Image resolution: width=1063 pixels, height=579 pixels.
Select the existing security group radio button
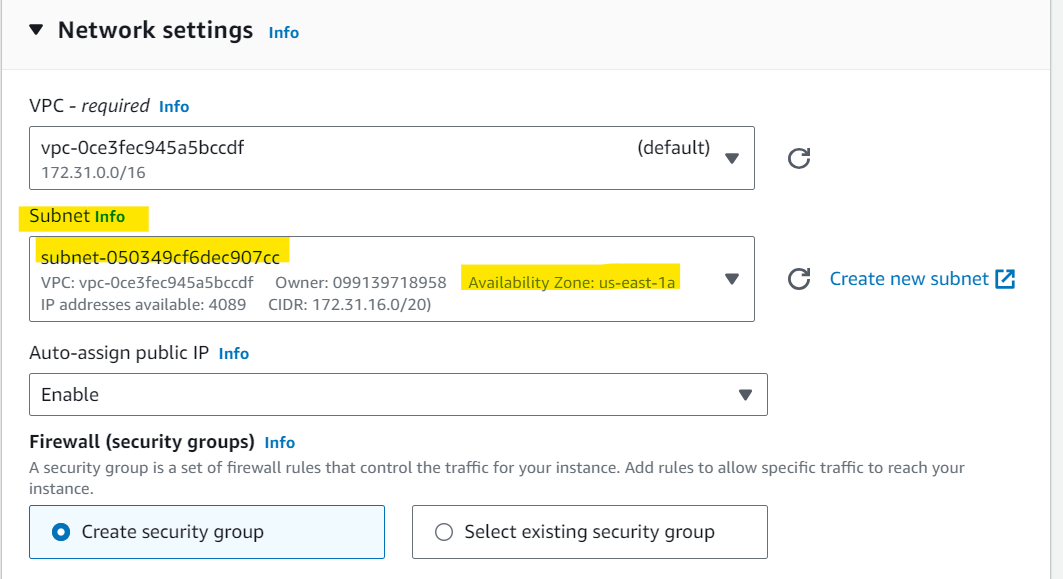pos(444,532)
